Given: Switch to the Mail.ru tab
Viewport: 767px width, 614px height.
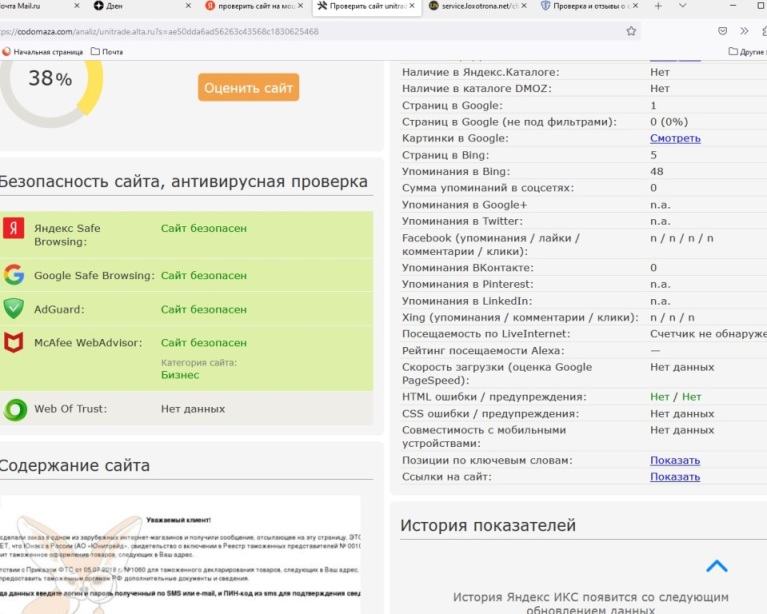Looking at the screenshot, I should [x=34, y=6].
